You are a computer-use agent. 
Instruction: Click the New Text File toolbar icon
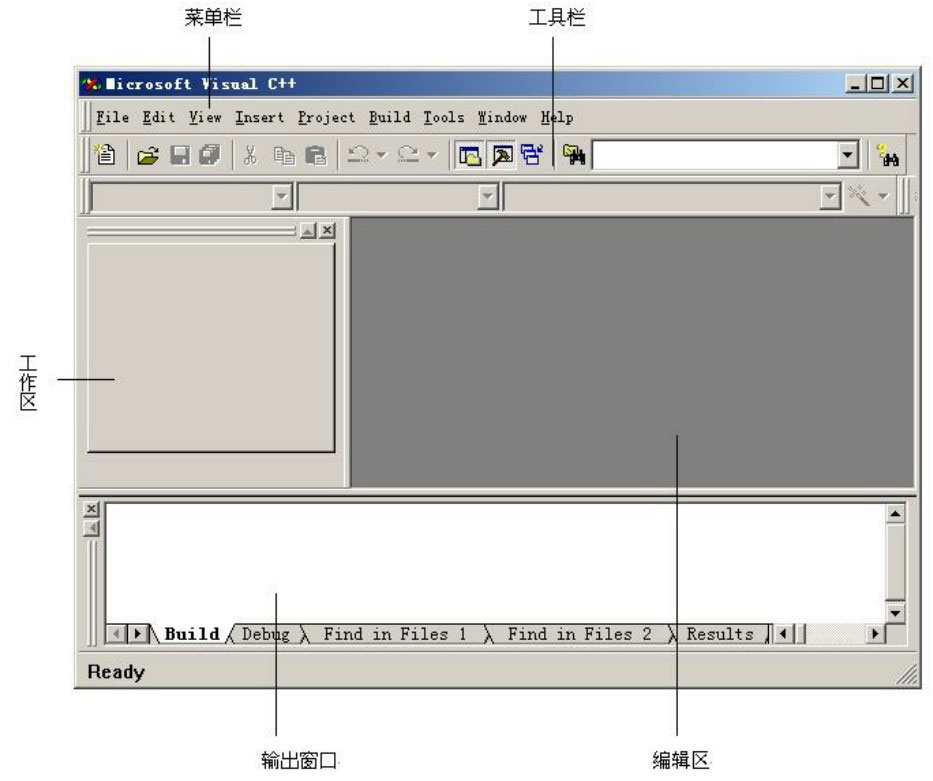point(106,155)
